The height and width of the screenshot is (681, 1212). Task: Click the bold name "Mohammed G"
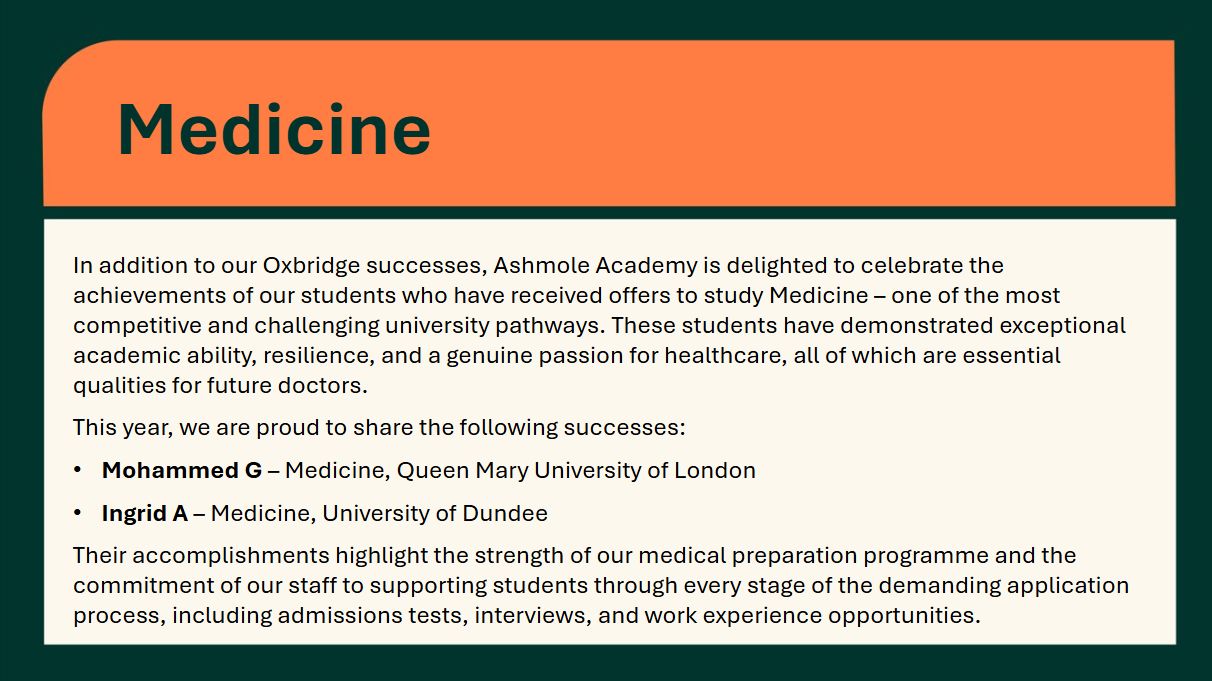coord(182,470)
